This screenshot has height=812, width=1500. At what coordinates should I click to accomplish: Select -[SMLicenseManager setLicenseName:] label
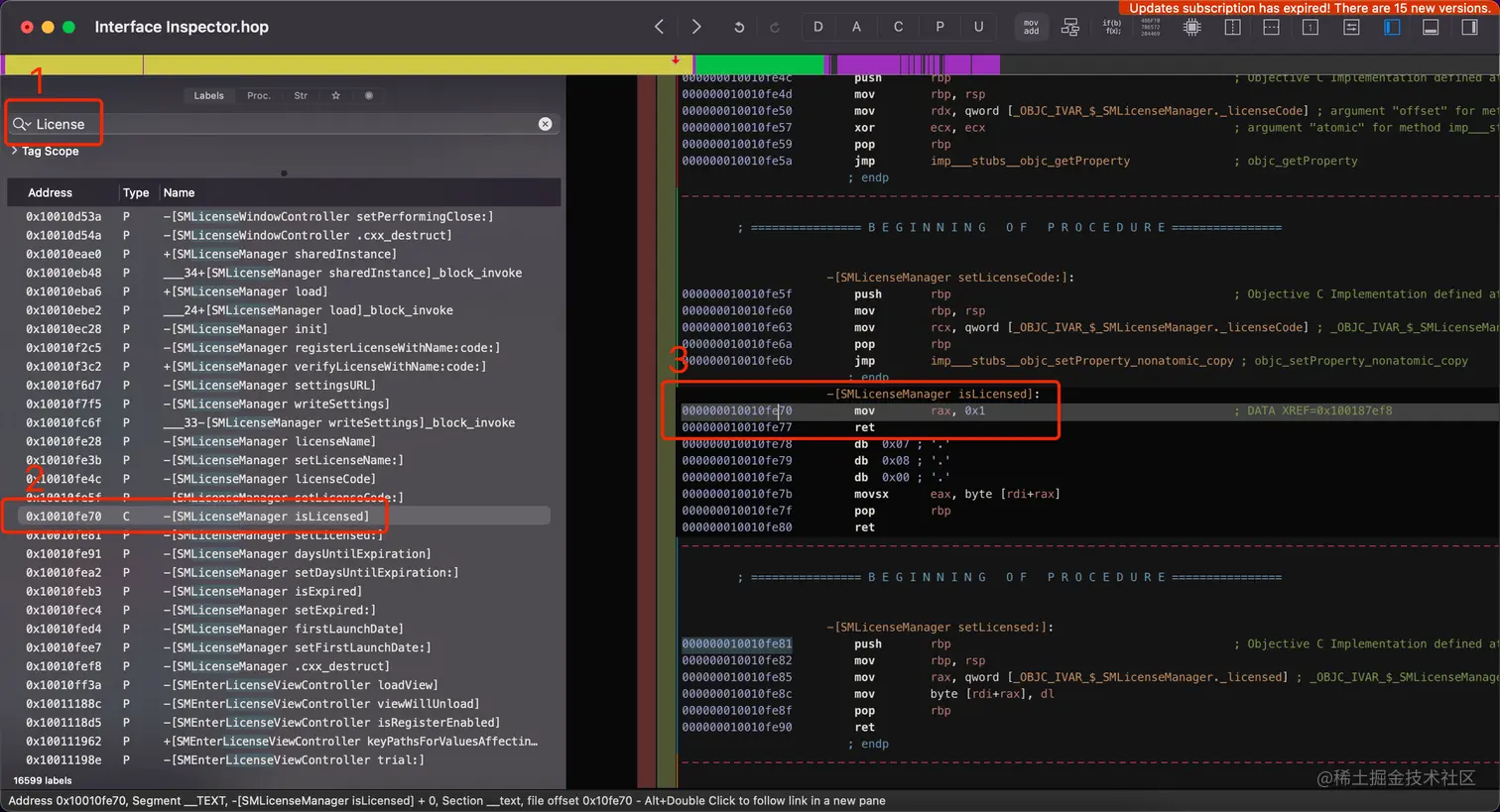click(x=284, y=460)
